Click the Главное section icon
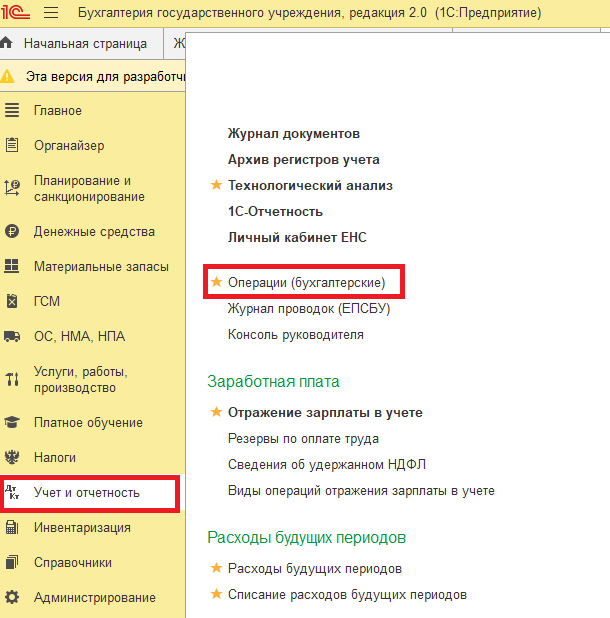Image resolution: width=610 pixels, height=618 pixels. coord(12,110)
